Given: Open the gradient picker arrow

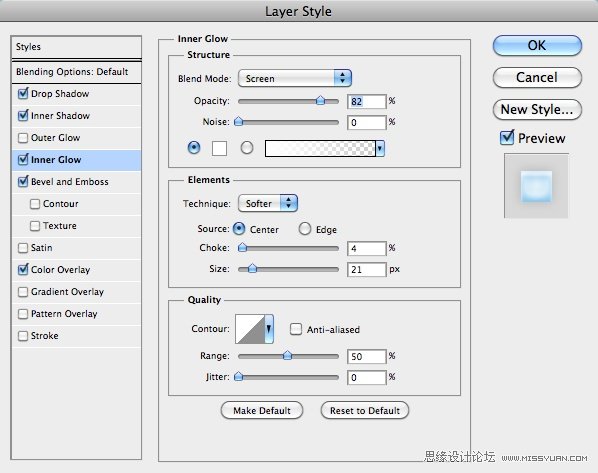Looking at the screenshot, I should point(380,148).
